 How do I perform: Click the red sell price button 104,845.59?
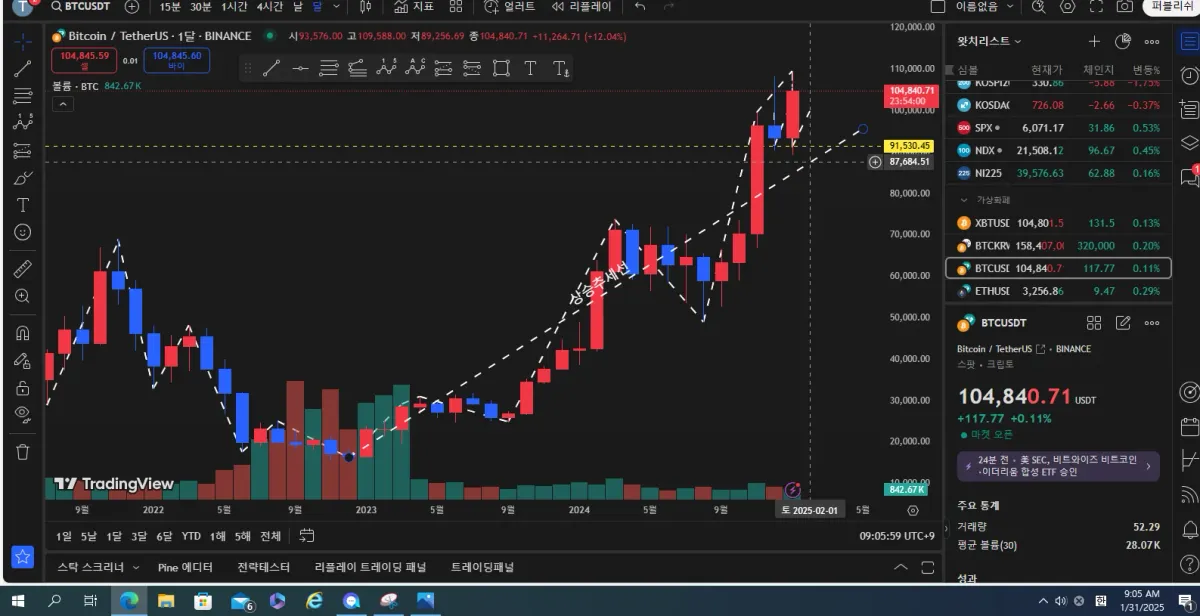pyautogui.click(x=84, y=60)
